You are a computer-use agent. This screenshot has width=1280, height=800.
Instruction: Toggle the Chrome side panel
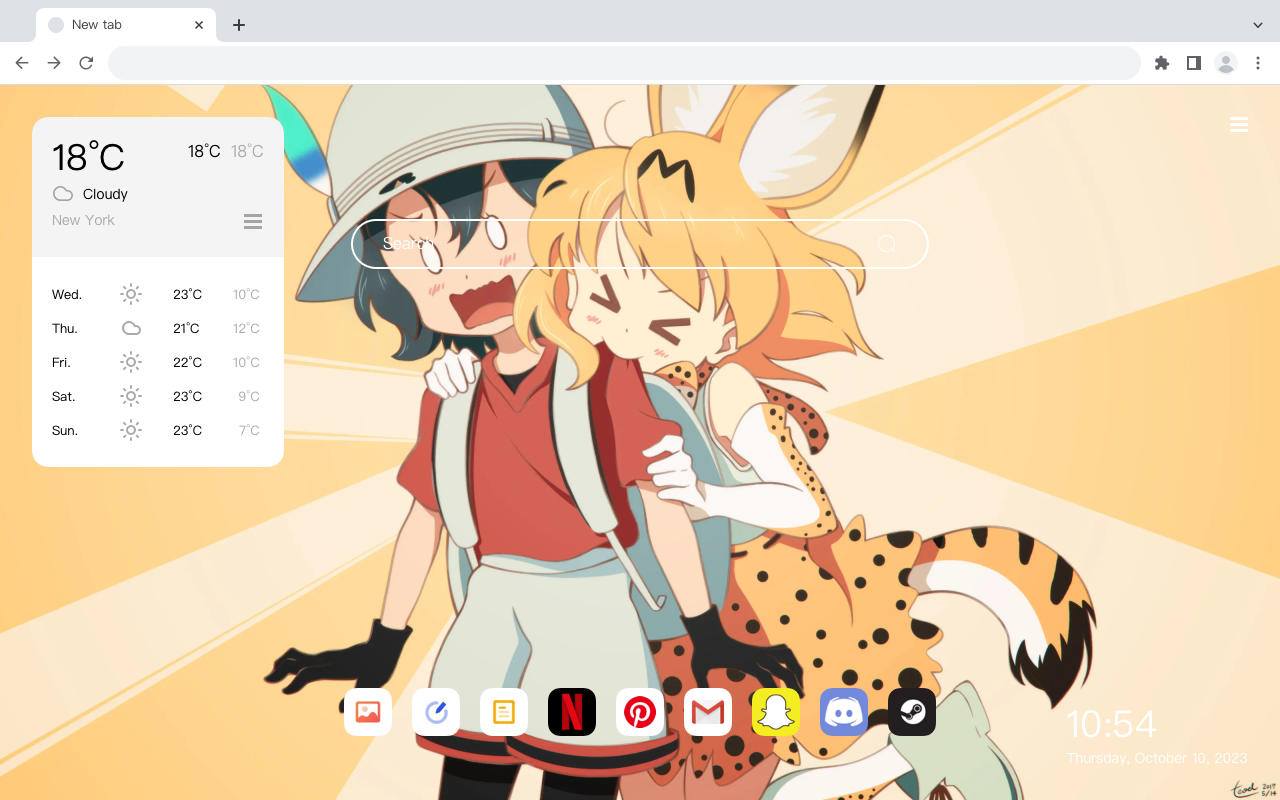pos(1194,63)
